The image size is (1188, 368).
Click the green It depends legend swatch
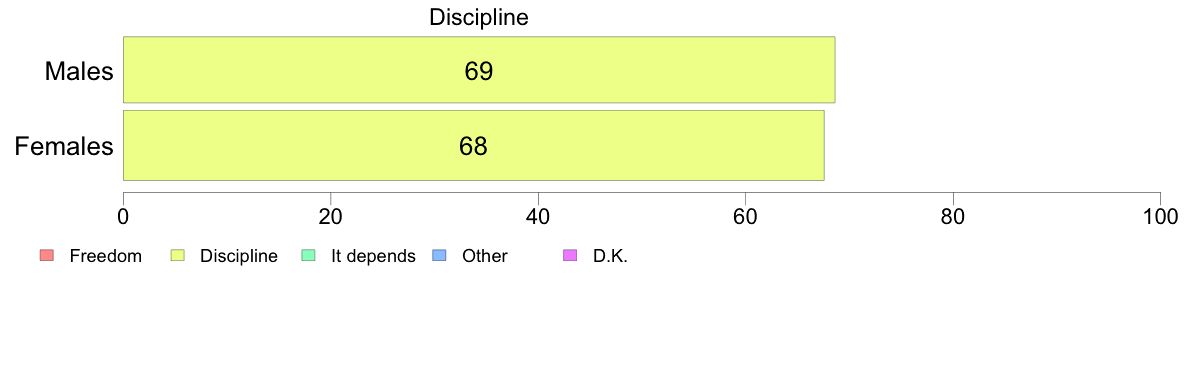click(x=308, y=256)
